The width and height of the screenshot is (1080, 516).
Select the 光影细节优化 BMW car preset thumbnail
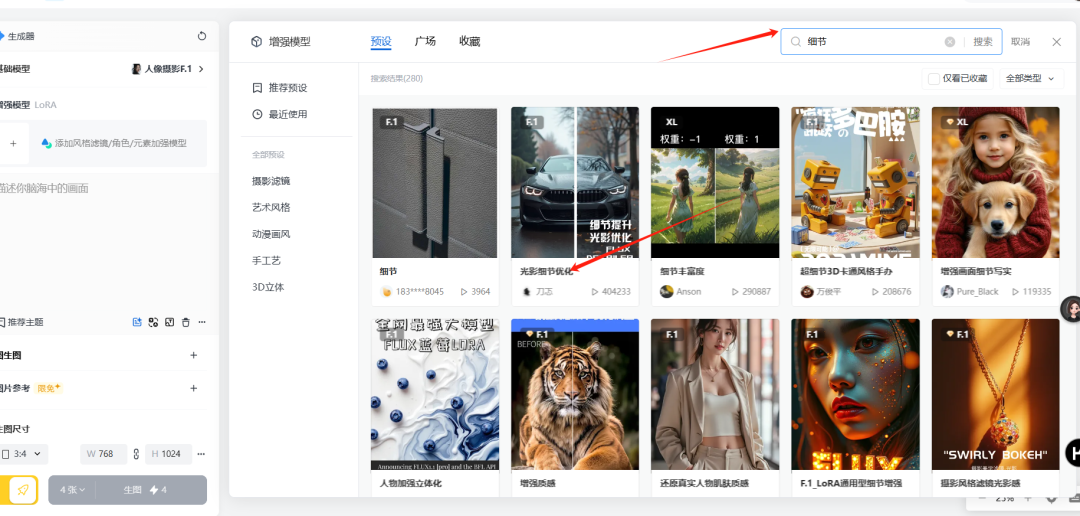[x=574, y=183]
